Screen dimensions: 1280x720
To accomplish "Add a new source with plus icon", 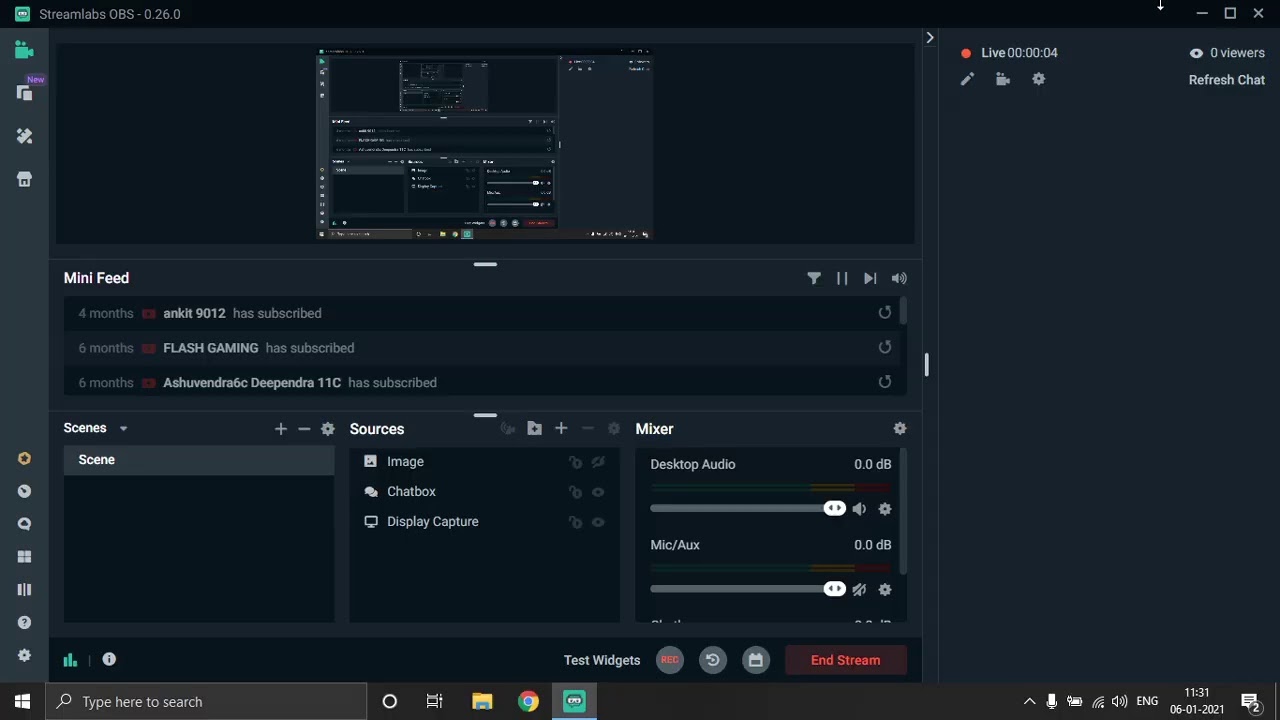I will 561,428.
